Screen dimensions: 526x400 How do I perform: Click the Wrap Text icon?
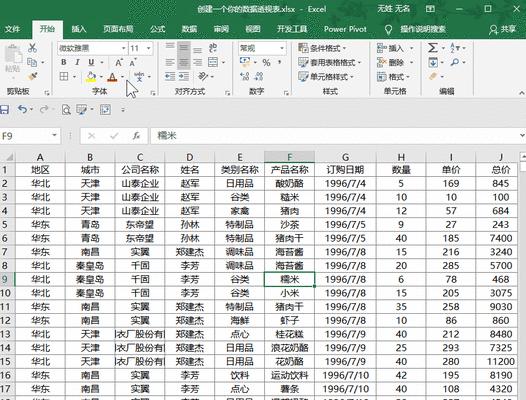213,48
